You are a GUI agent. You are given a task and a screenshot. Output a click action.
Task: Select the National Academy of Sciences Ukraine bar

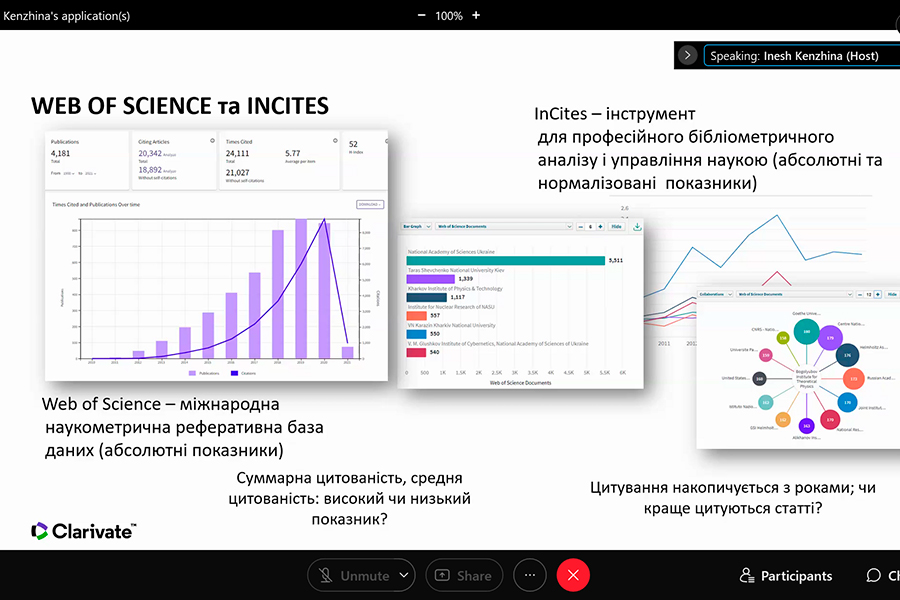[506, 261]
